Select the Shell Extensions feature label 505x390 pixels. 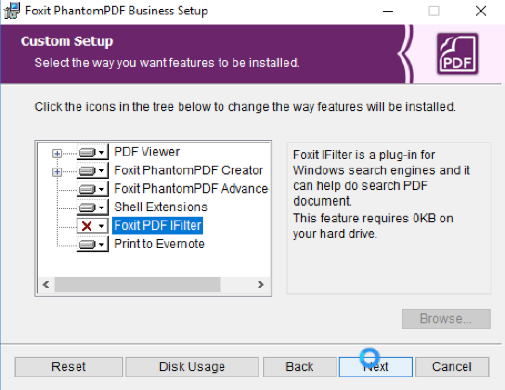[x=161, y=207]
